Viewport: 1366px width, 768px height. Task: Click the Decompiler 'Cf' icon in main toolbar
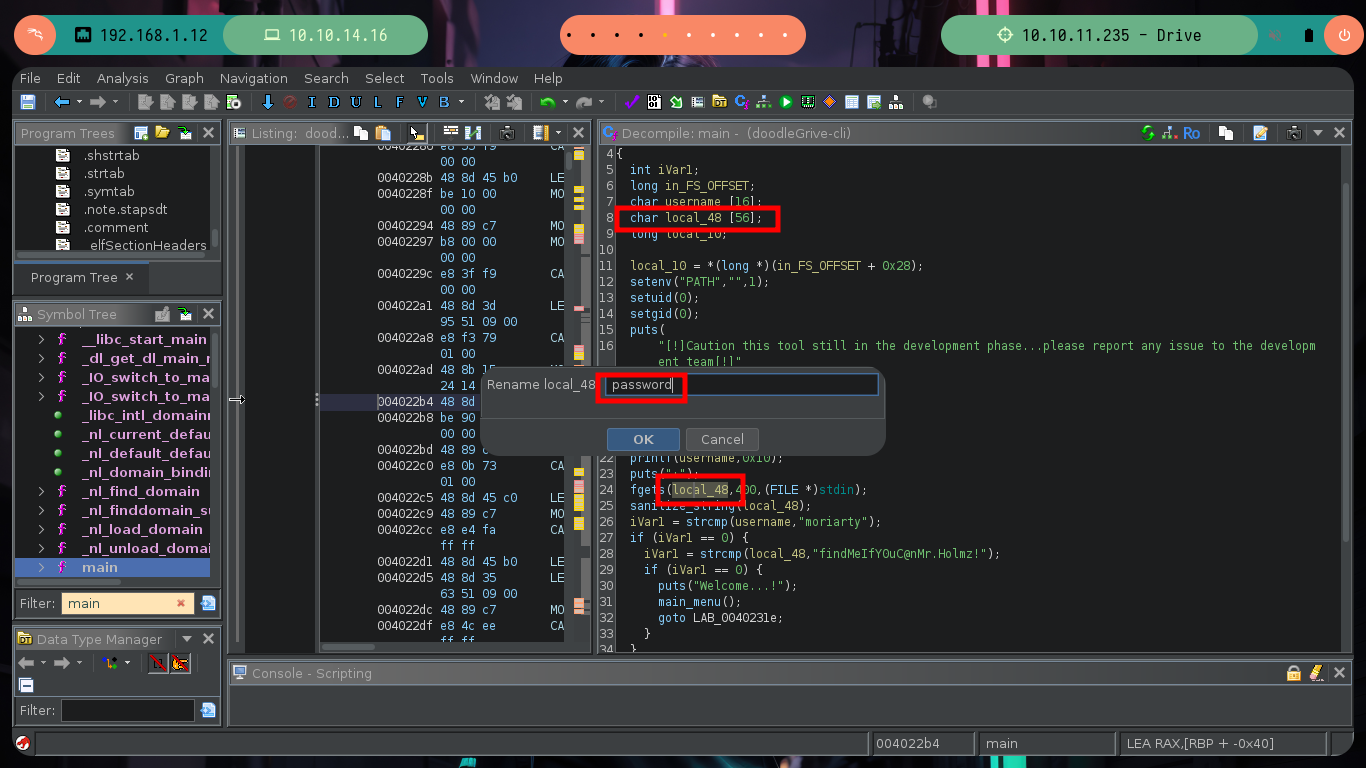click(742, 102)
